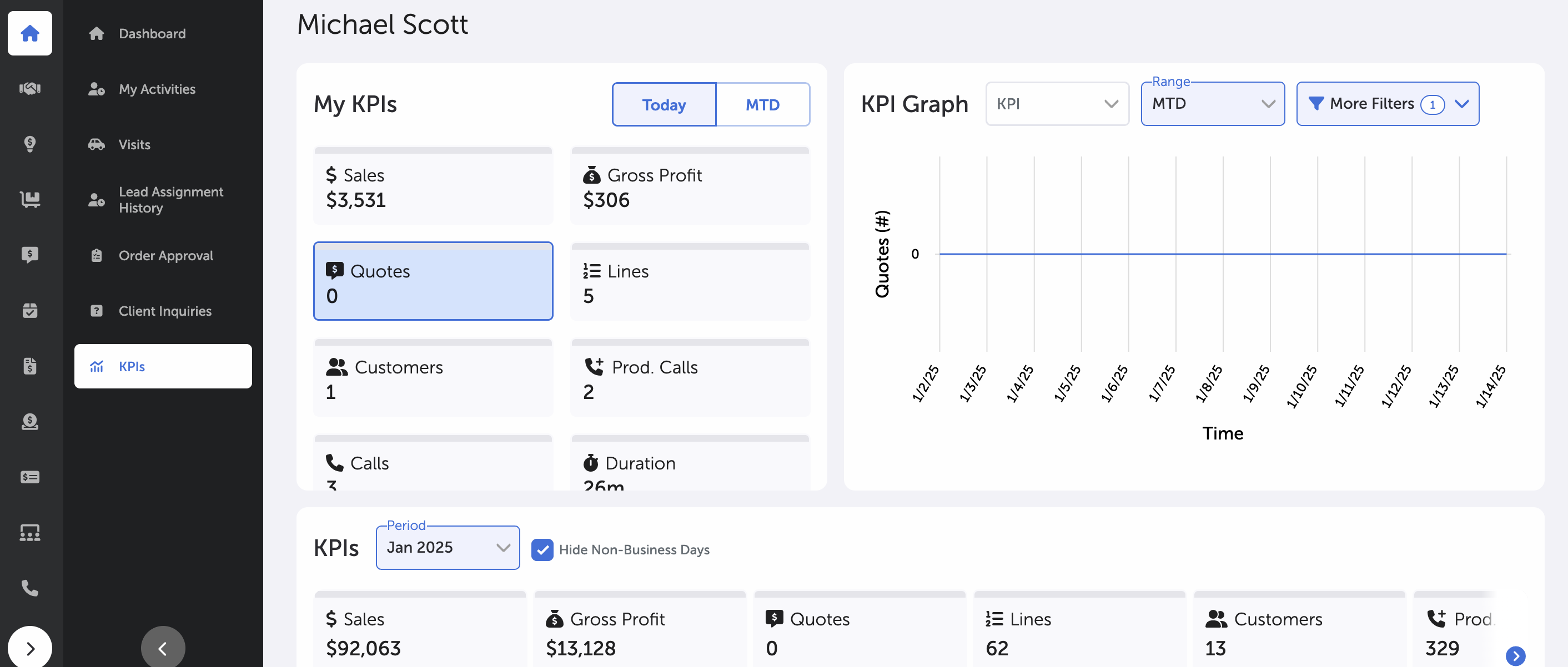Select the Calls KPI card
The image size is (1568, 667).
433,464
